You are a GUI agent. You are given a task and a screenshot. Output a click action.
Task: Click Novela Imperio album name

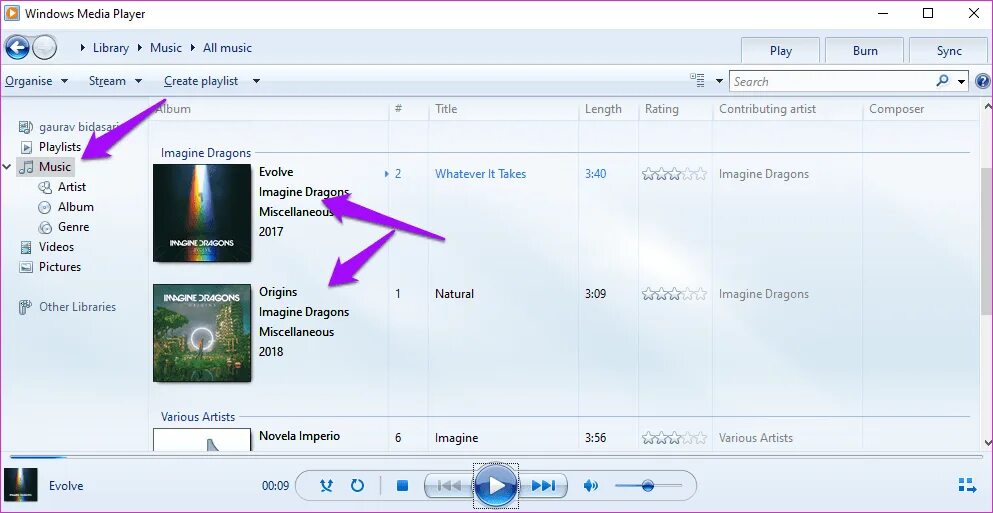pyautogui.click(x=300, y=436)
